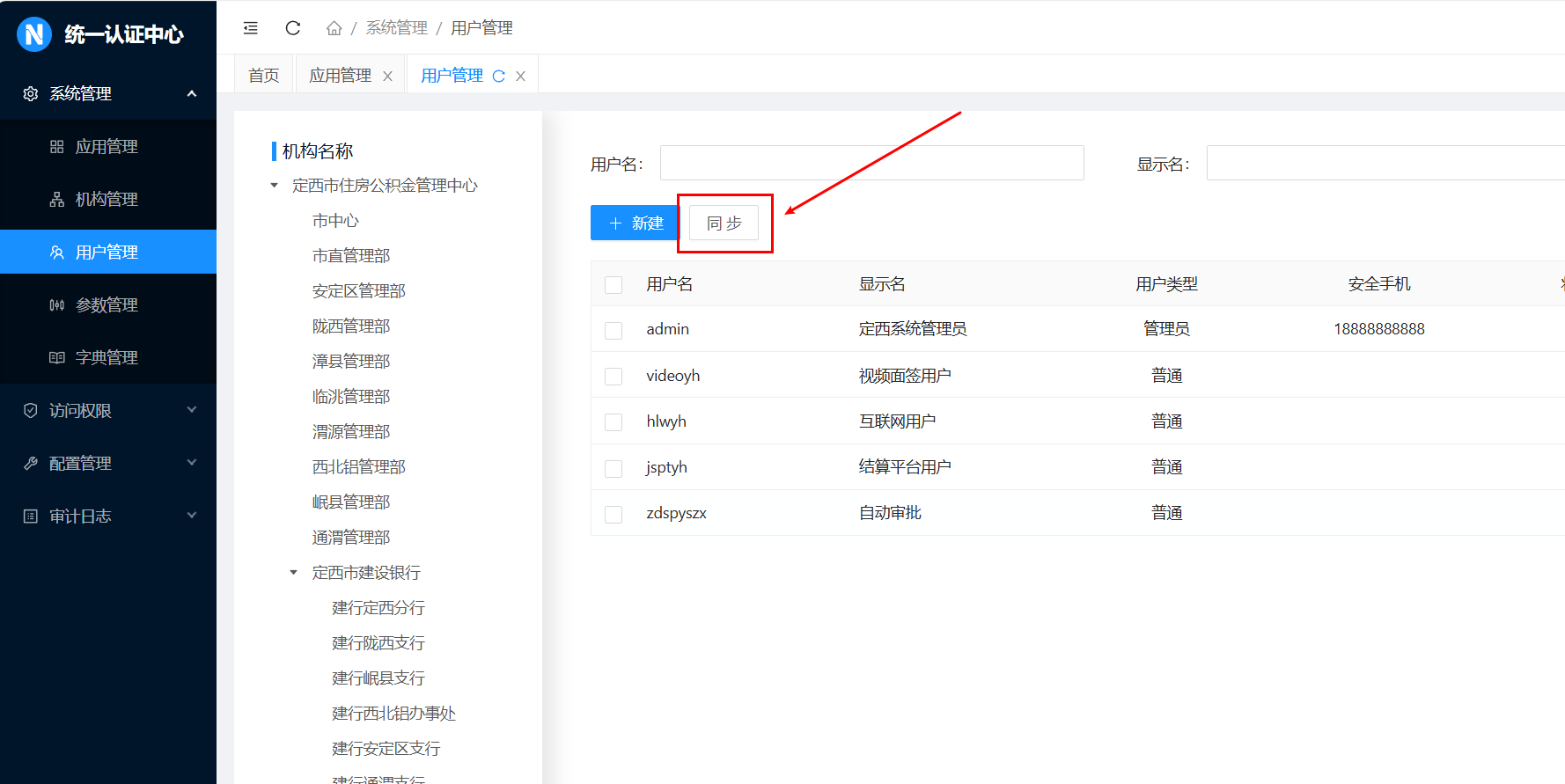Close the 用户管理 tab
The width and height of the screenshot is (1565, 784).
pos(521,77)
